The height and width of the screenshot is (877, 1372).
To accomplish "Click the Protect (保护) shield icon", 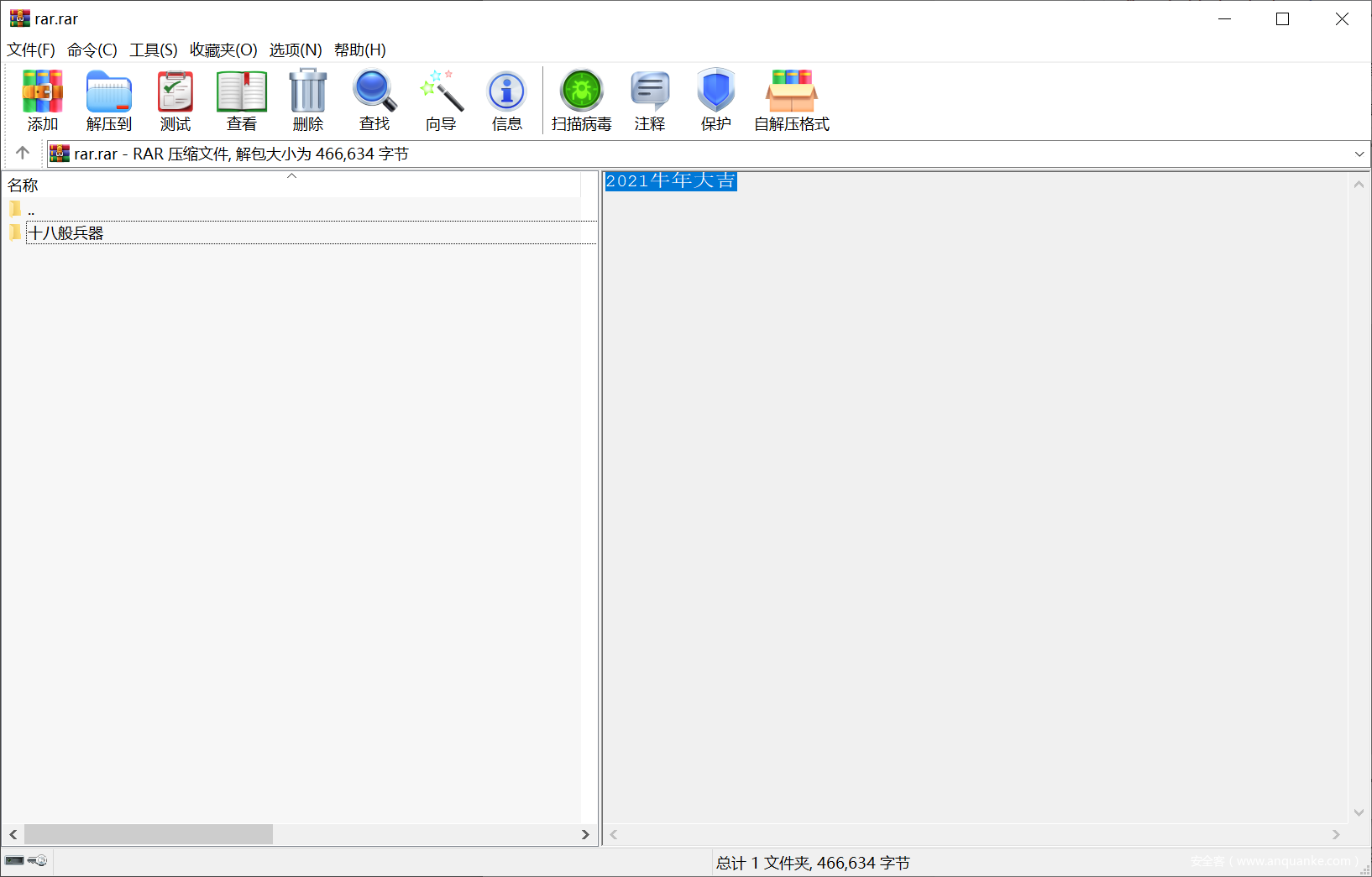I will click(716, 92).
